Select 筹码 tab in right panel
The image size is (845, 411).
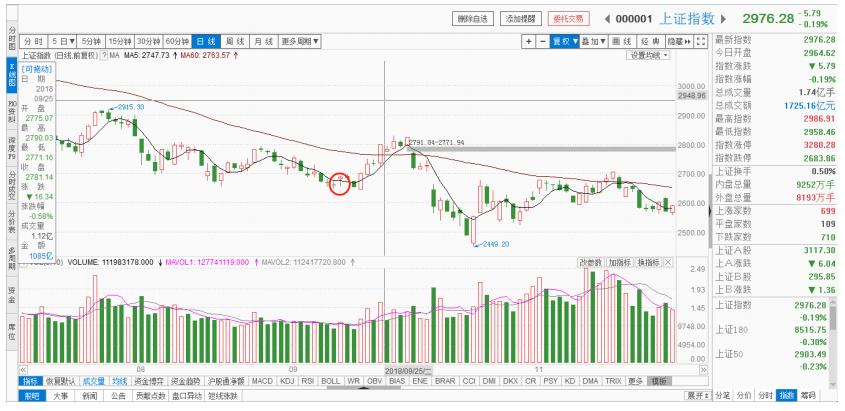(x=807, y=395)
